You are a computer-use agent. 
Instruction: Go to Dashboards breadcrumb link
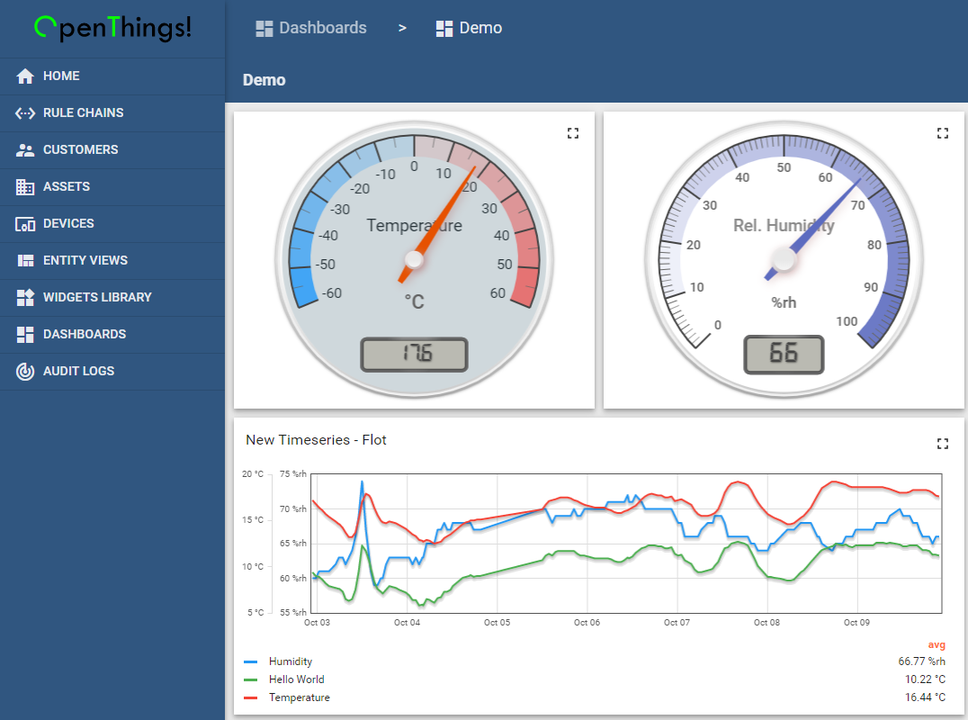(322, 28)
